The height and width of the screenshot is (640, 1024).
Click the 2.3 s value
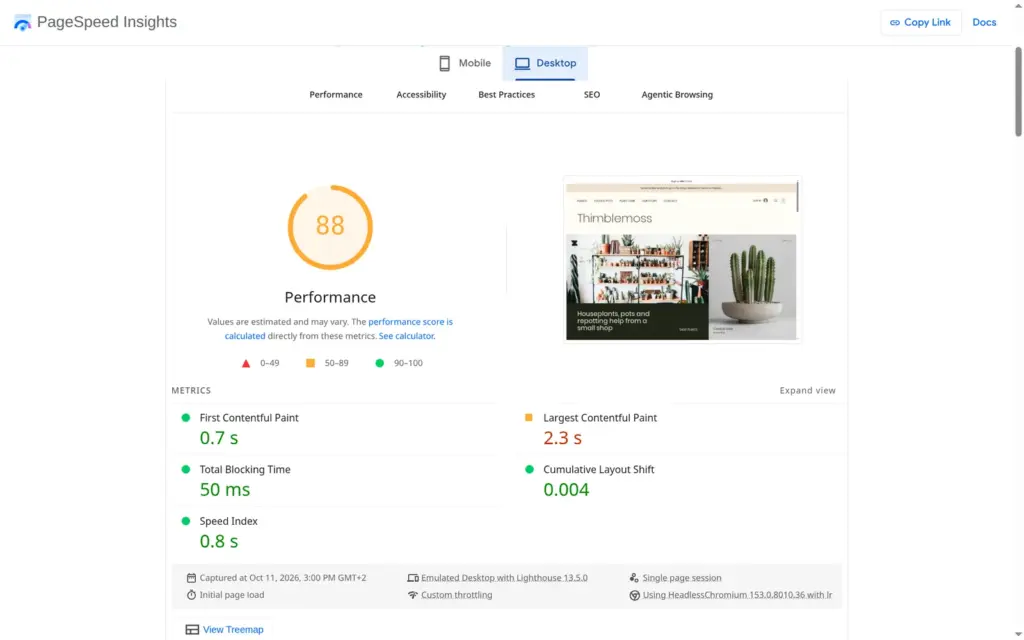pos(562,438)
